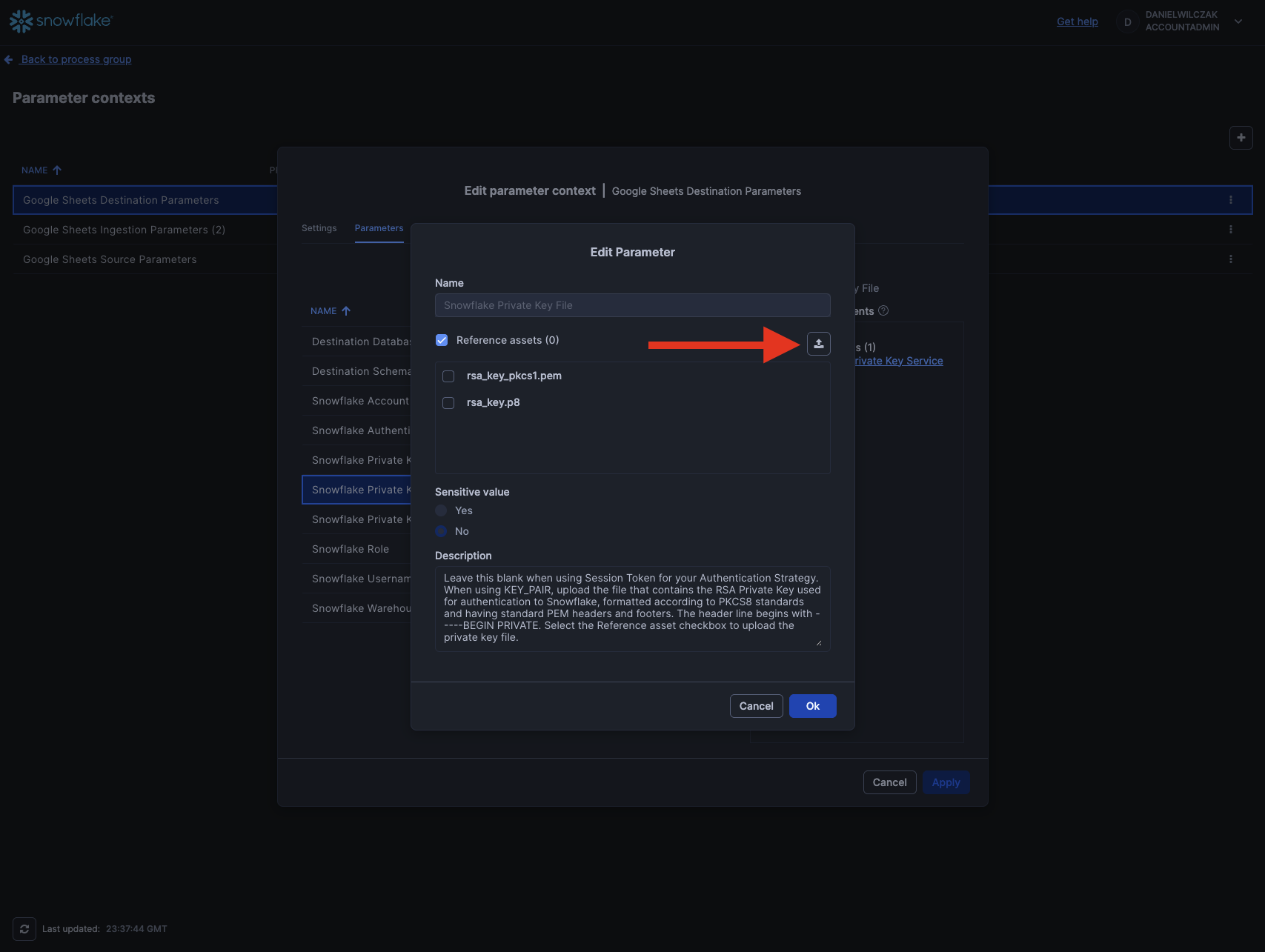Click the add parameter context plus icon
Viewport: 1265px width, 952px height.
point(1241,138)
